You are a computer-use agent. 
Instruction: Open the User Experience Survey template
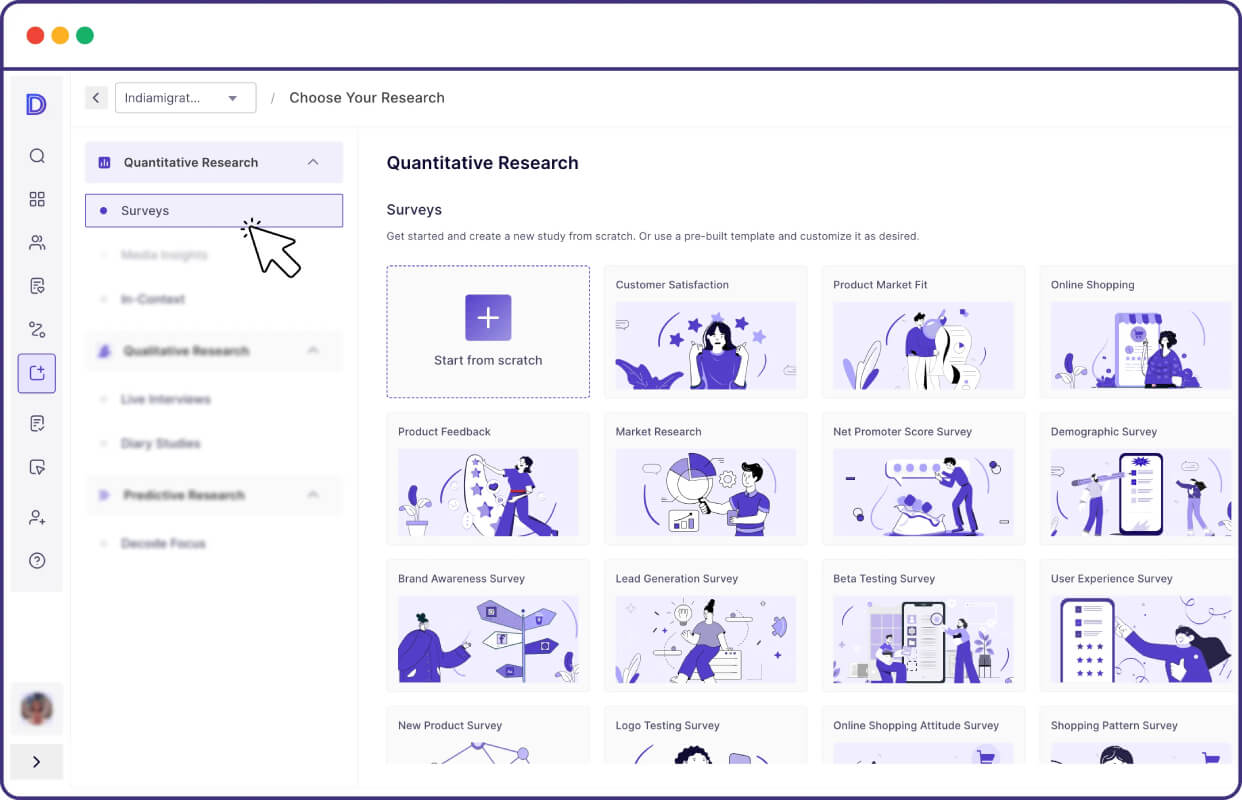point(1139,626)
